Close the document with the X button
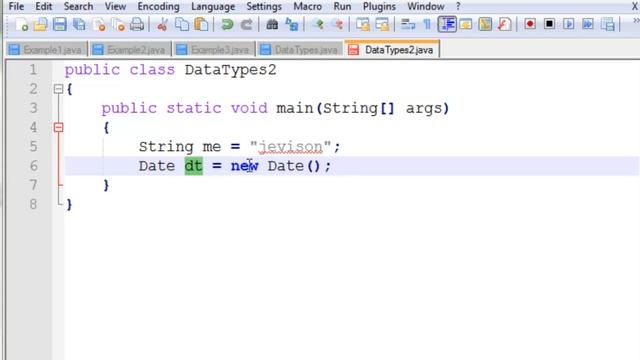The height and width of the screenshot is (360, 640). coord(635,7)
